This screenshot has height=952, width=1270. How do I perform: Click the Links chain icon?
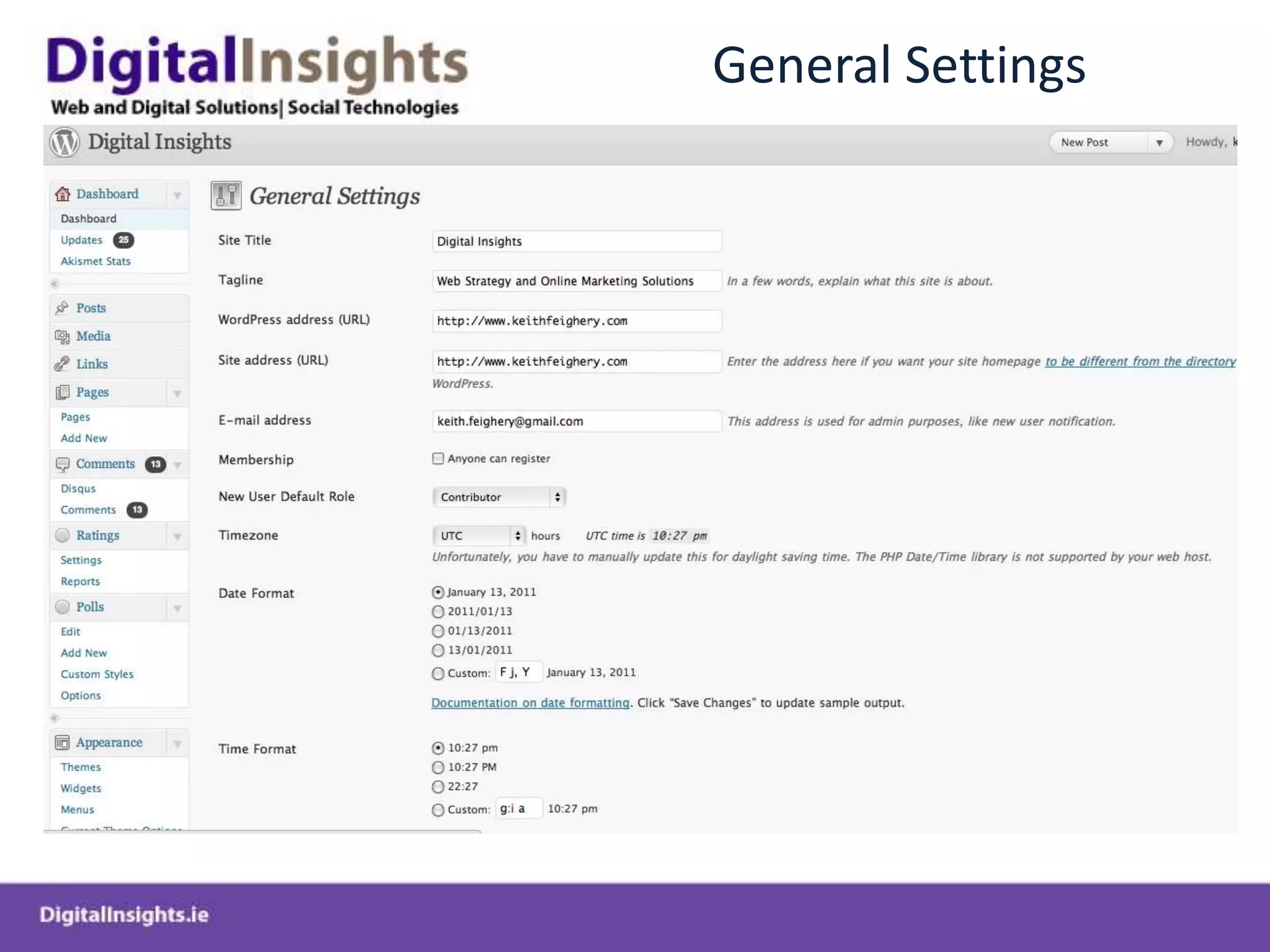point(62,364)
